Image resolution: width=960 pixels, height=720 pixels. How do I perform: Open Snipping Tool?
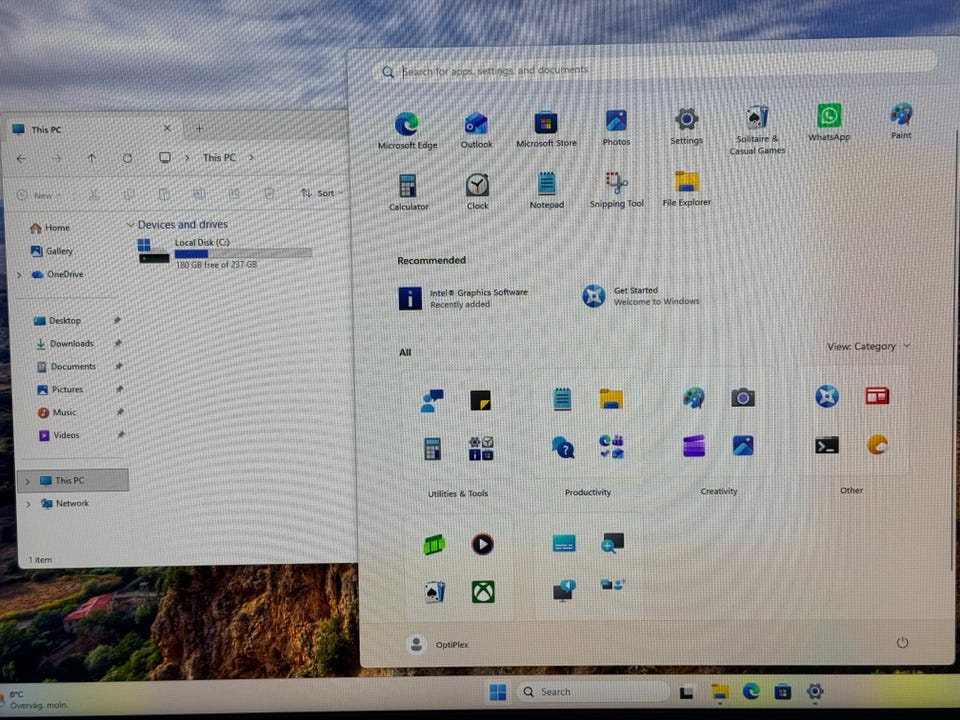coord(616,190)
